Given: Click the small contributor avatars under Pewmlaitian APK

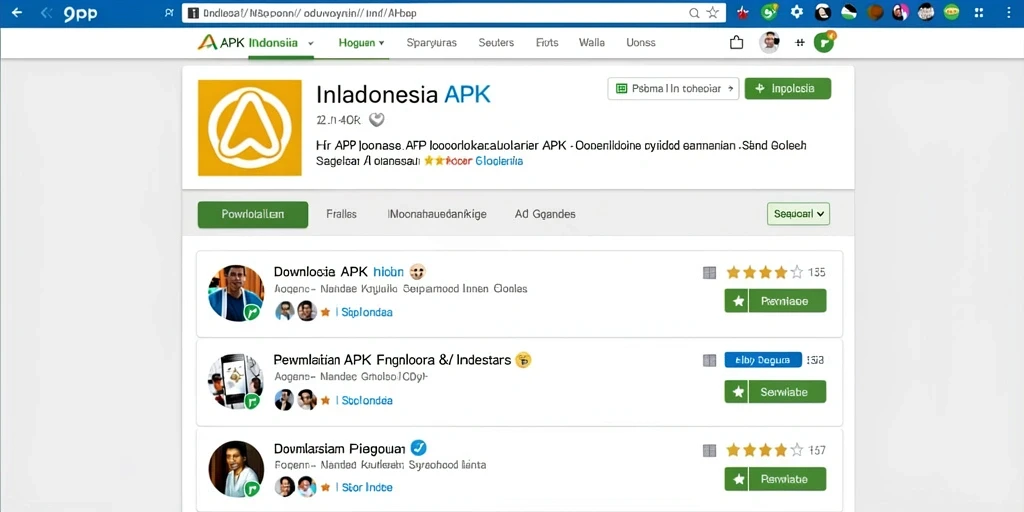Looking at the screenshot, I should point(296,400).
